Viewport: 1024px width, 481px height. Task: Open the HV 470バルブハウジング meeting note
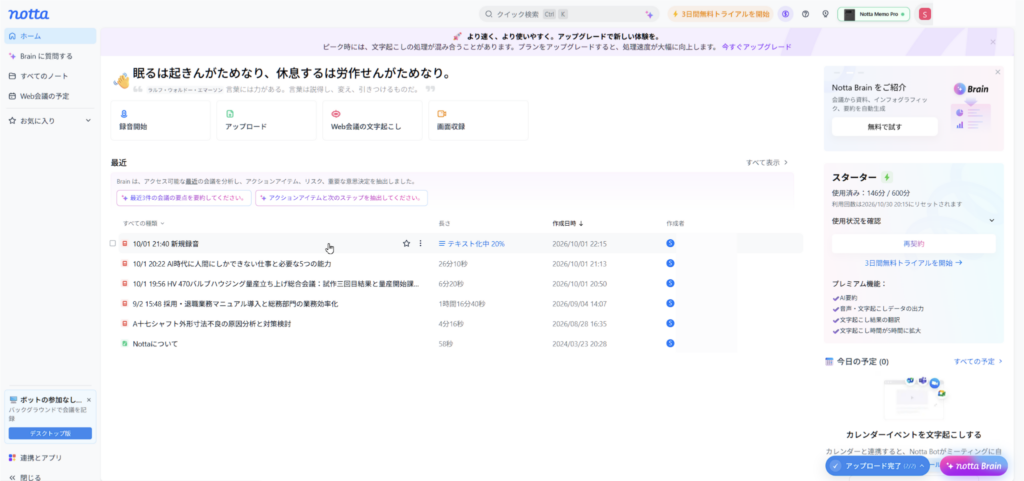276,284
